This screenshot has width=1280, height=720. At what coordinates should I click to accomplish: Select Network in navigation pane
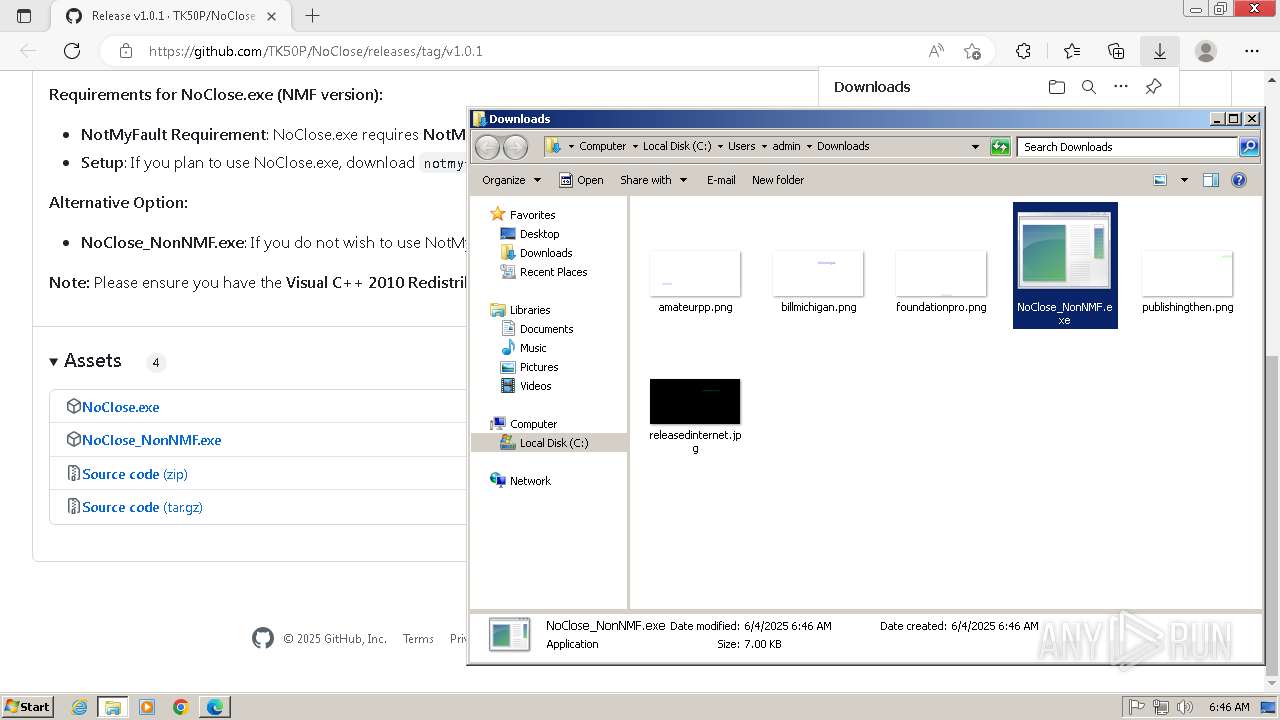(x=530, y=481)
